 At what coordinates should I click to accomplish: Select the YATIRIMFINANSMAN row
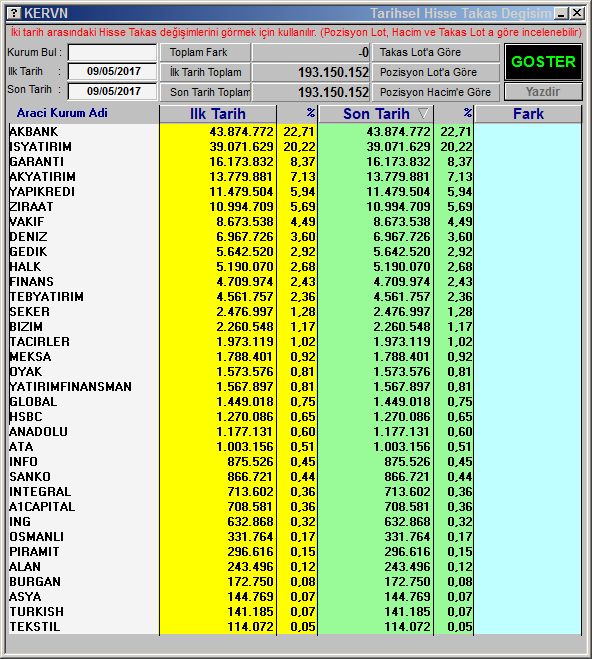pos(295,387)
